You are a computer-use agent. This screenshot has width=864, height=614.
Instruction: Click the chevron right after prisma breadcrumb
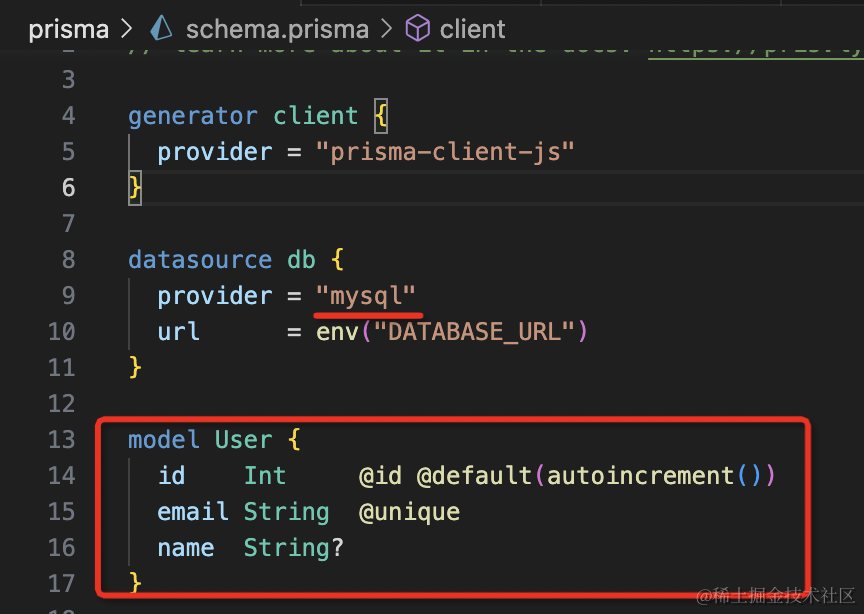(x=126, y=29)
